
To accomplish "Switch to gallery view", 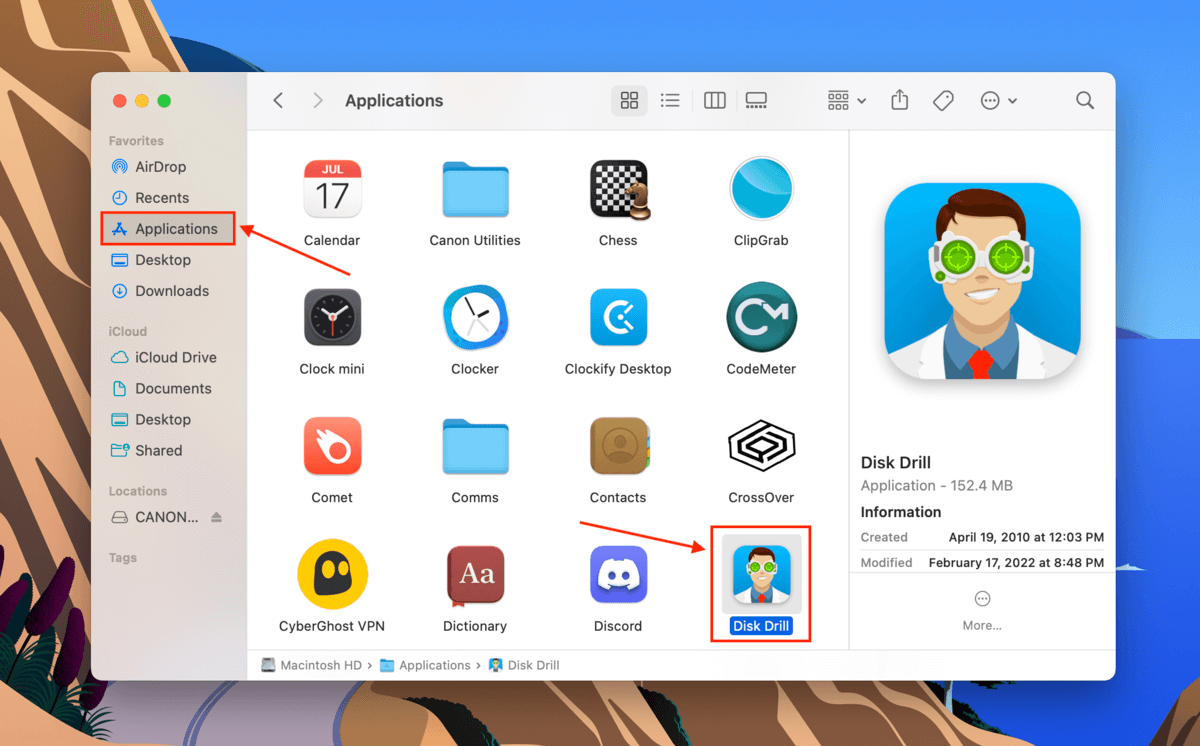I will coord(756,100).
